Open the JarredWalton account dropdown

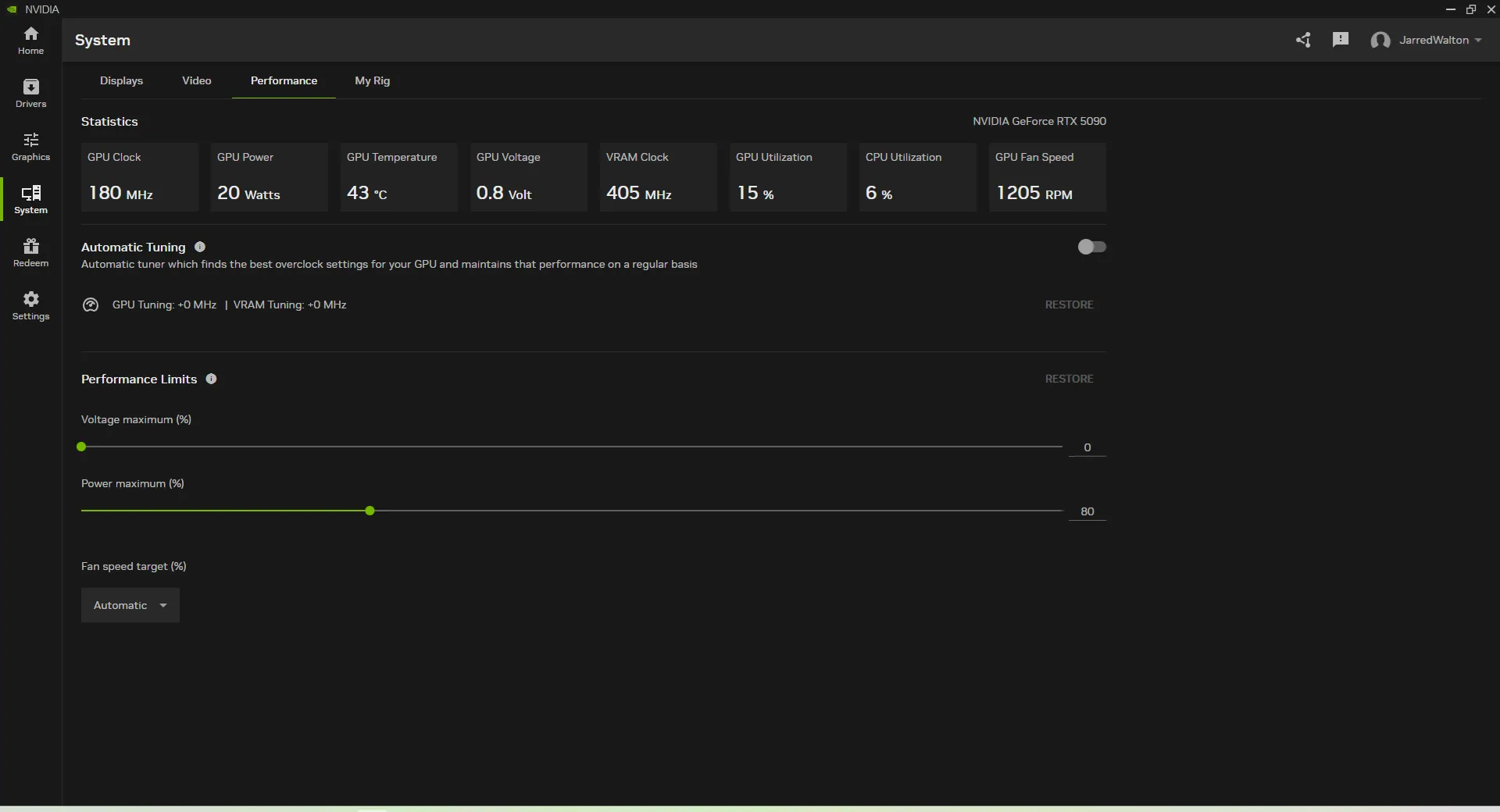pos(1441,40)
